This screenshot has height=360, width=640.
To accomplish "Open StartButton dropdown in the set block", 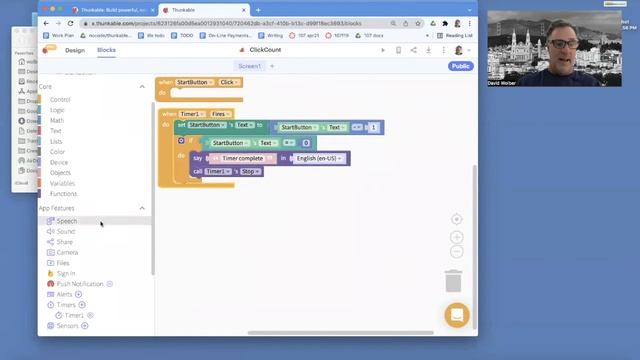I will tap(207, 125).
